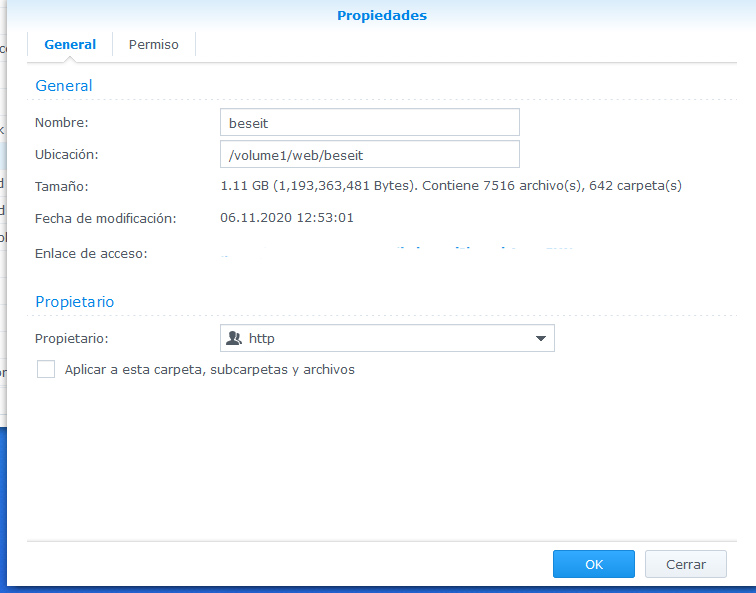Click the 'Nombre:' field label
The image size is (756, 593).
[x=62, y=123]
